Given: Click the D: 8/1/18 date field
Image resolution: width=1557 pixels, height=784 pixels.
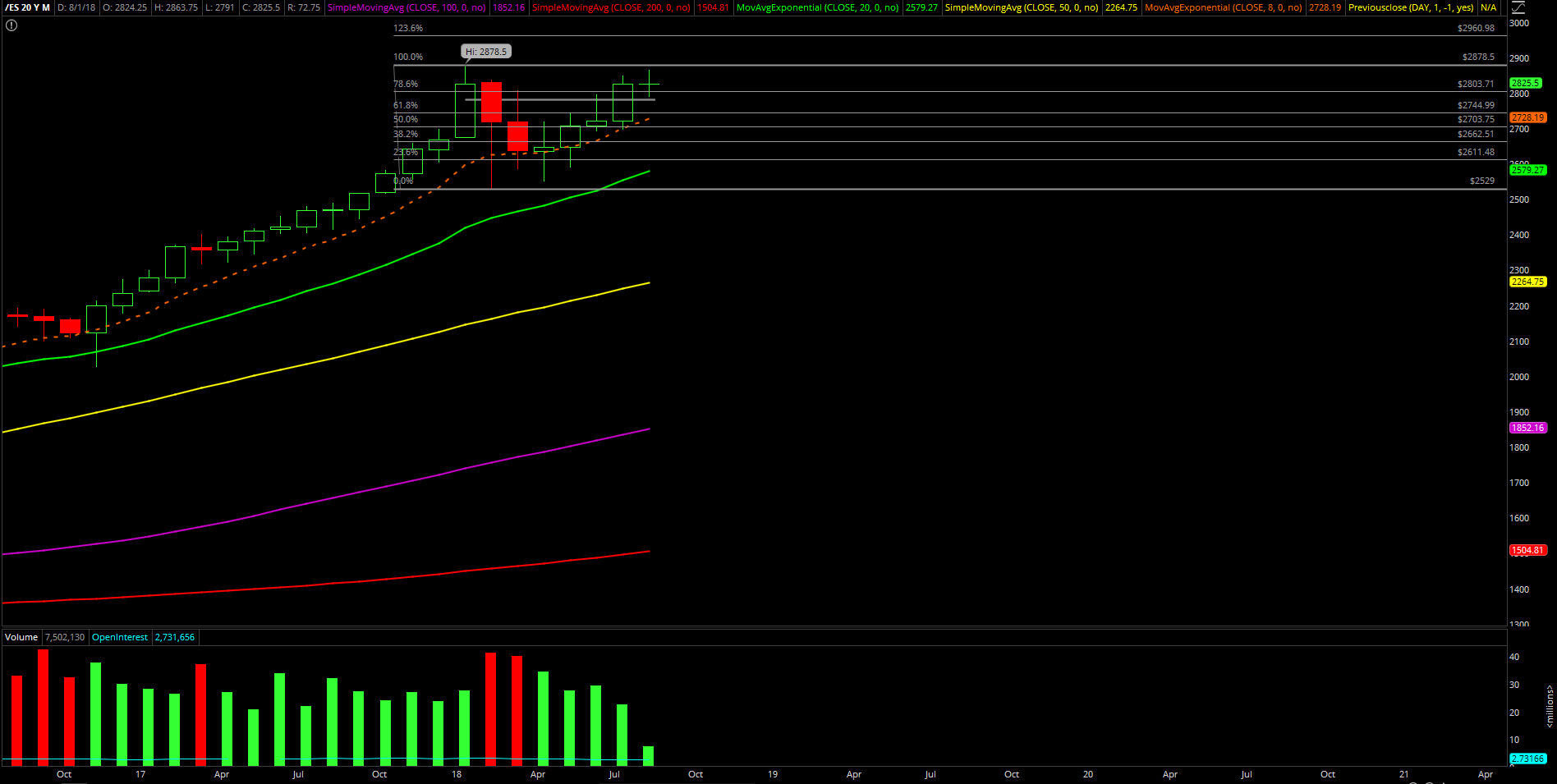Looking at the screenshot, I should click(76, 7).
